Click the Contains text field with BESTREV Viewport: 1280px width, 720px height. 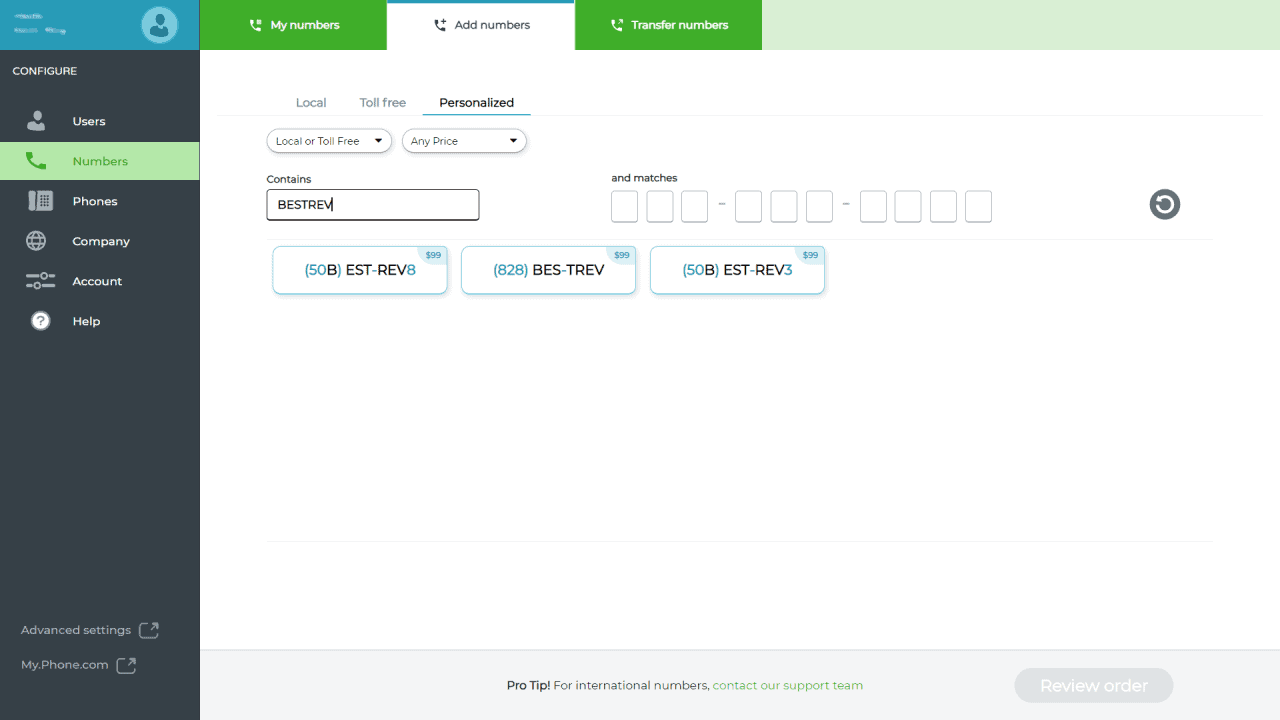372,205
